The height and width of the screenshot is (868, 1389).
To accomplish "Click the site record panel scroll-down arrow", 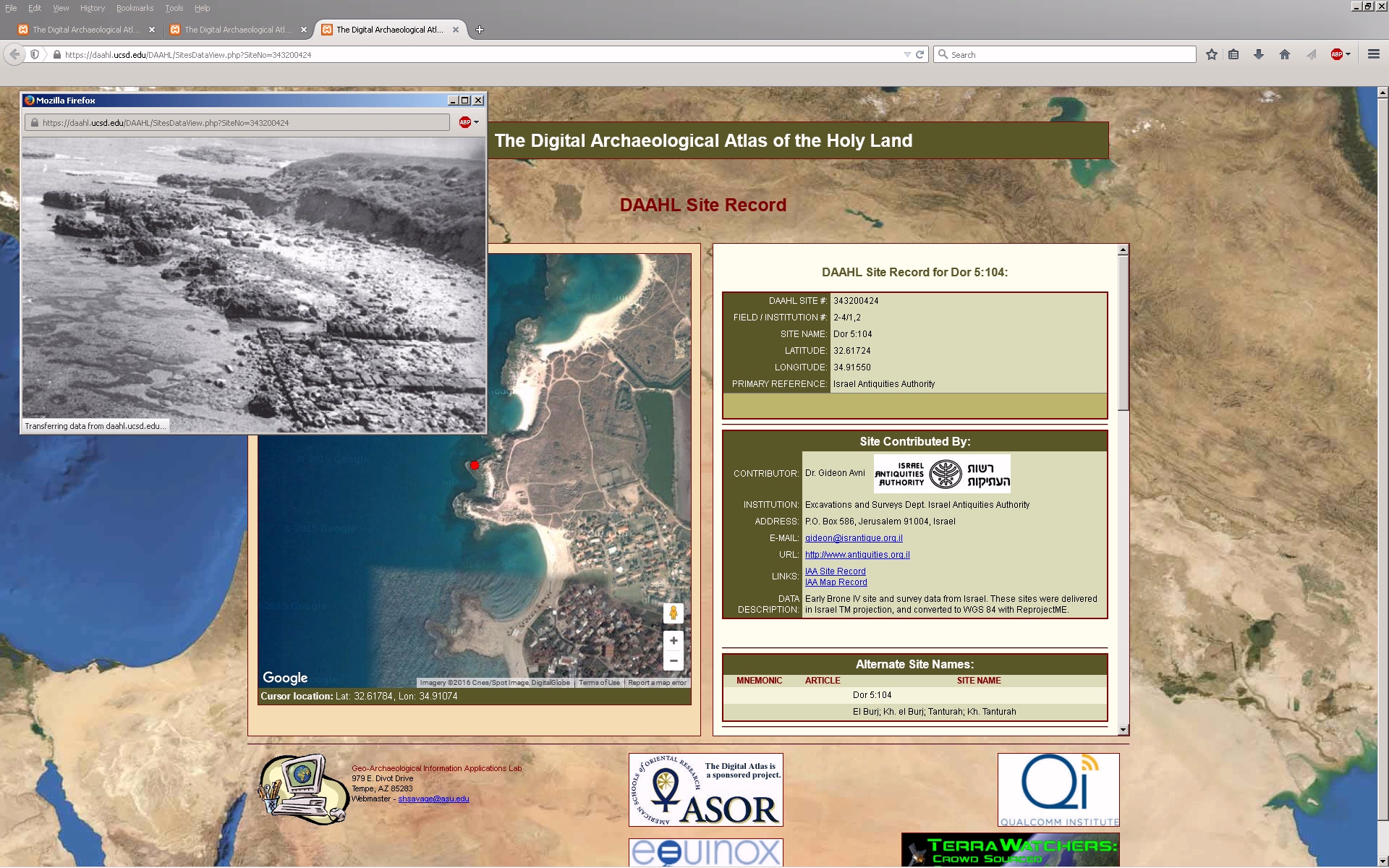I will click(x=1123, y=730).
